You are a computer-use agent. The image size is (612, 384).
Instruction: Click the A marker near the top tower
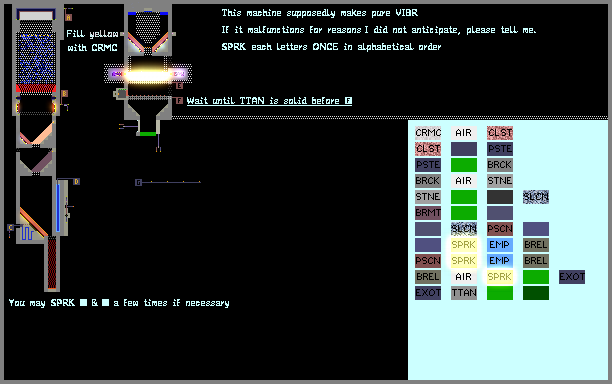tap(69, 18)
